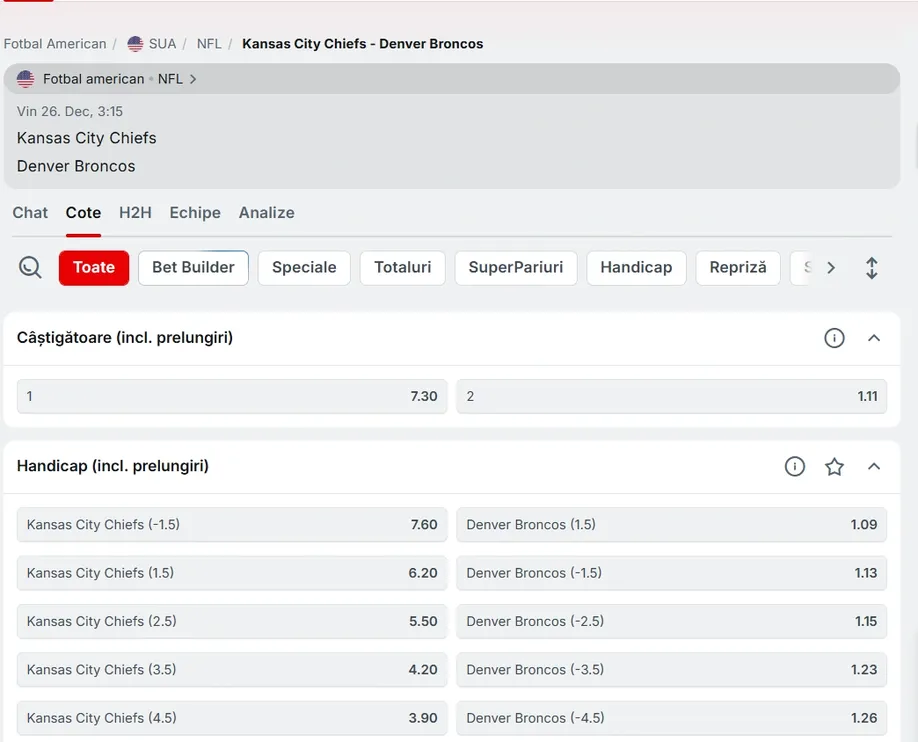Image resolution: width=918 pixels, height=742 pixels.
Task: Select Kansas City Chiefs (-1.5) at odds 7.60
Action: click(231, 524)
